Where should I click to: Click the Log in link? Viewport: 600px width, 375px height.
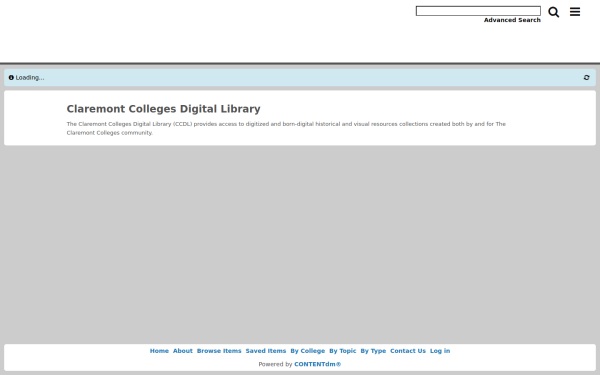coord(440,351)
